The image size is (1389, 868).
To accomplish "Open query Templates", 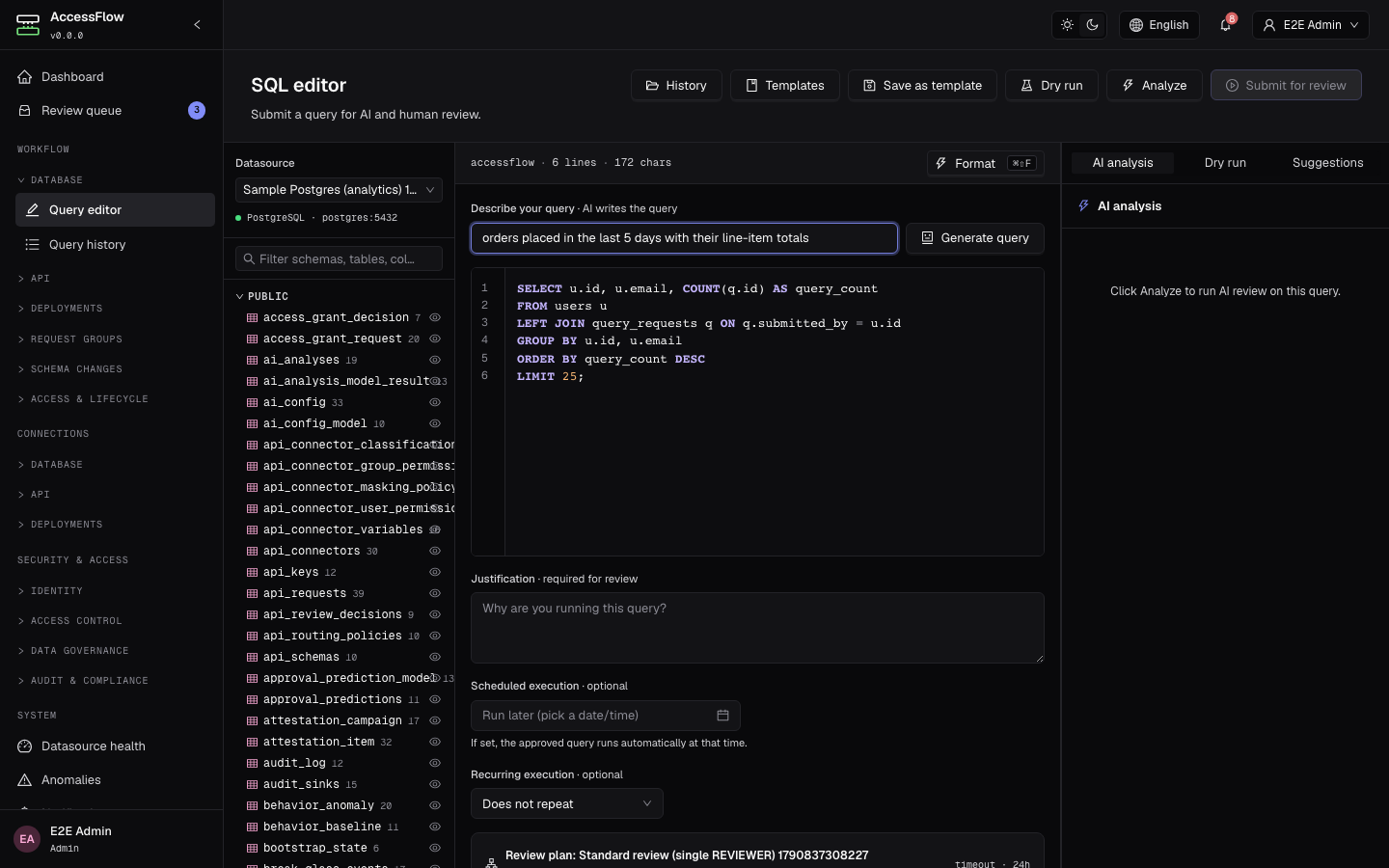I will click(784, 85).
